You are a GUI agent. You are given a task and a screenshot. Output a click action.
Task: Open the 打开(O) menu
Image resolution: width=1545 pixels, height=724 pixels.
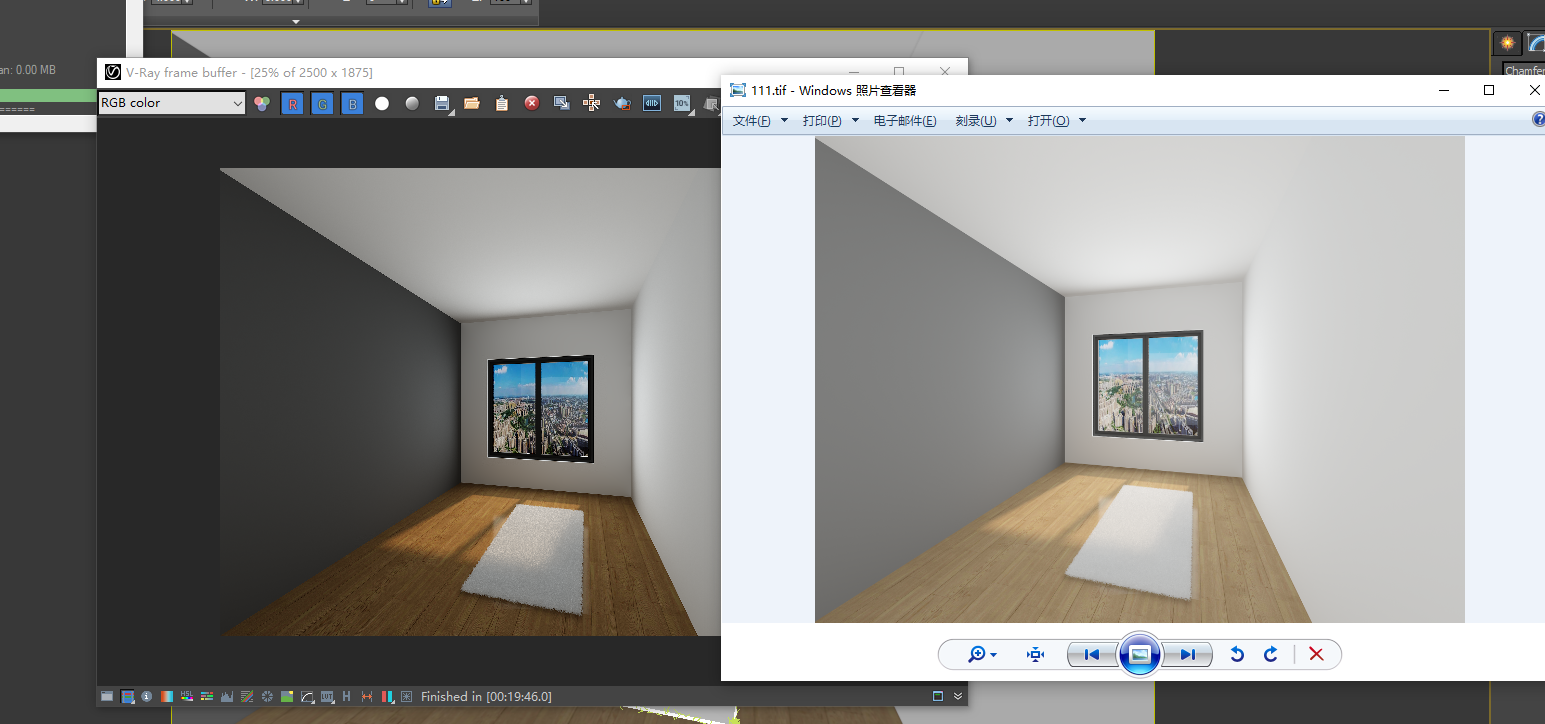[1057, 121]
